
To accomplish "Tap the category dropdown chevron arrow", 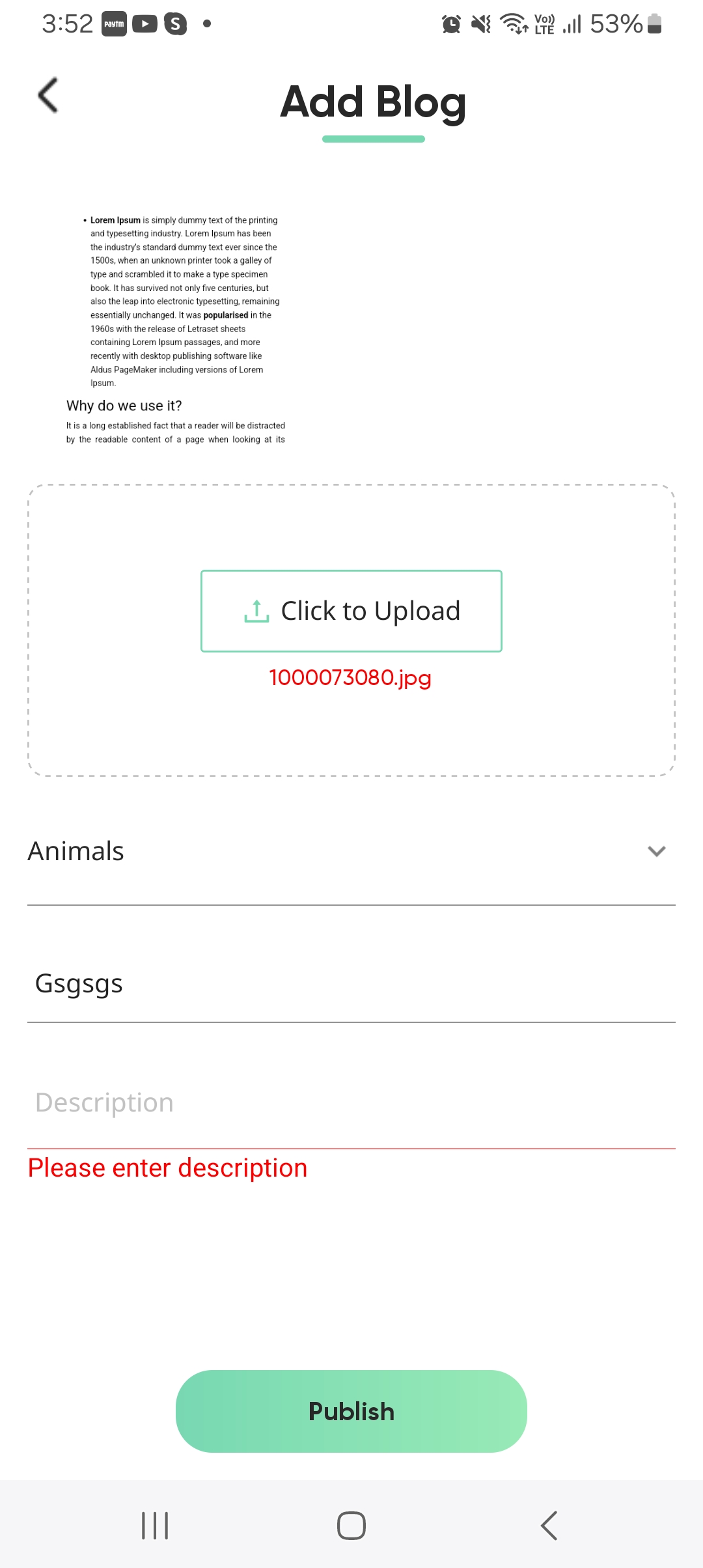I will [656, 852].
